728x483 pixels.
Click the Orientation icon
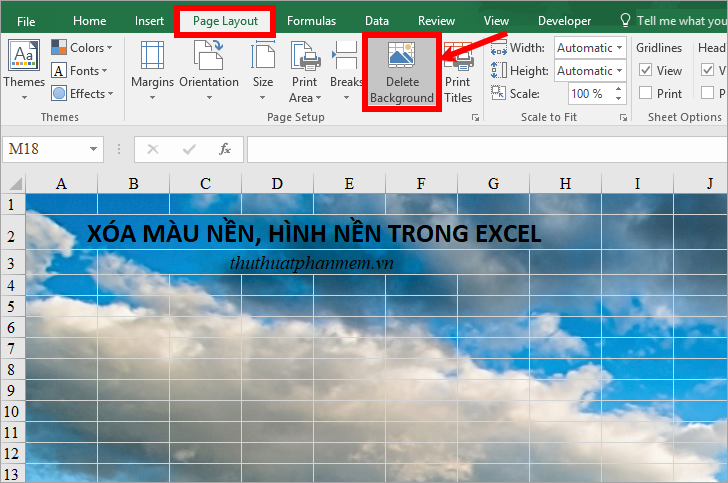point(208,55)
